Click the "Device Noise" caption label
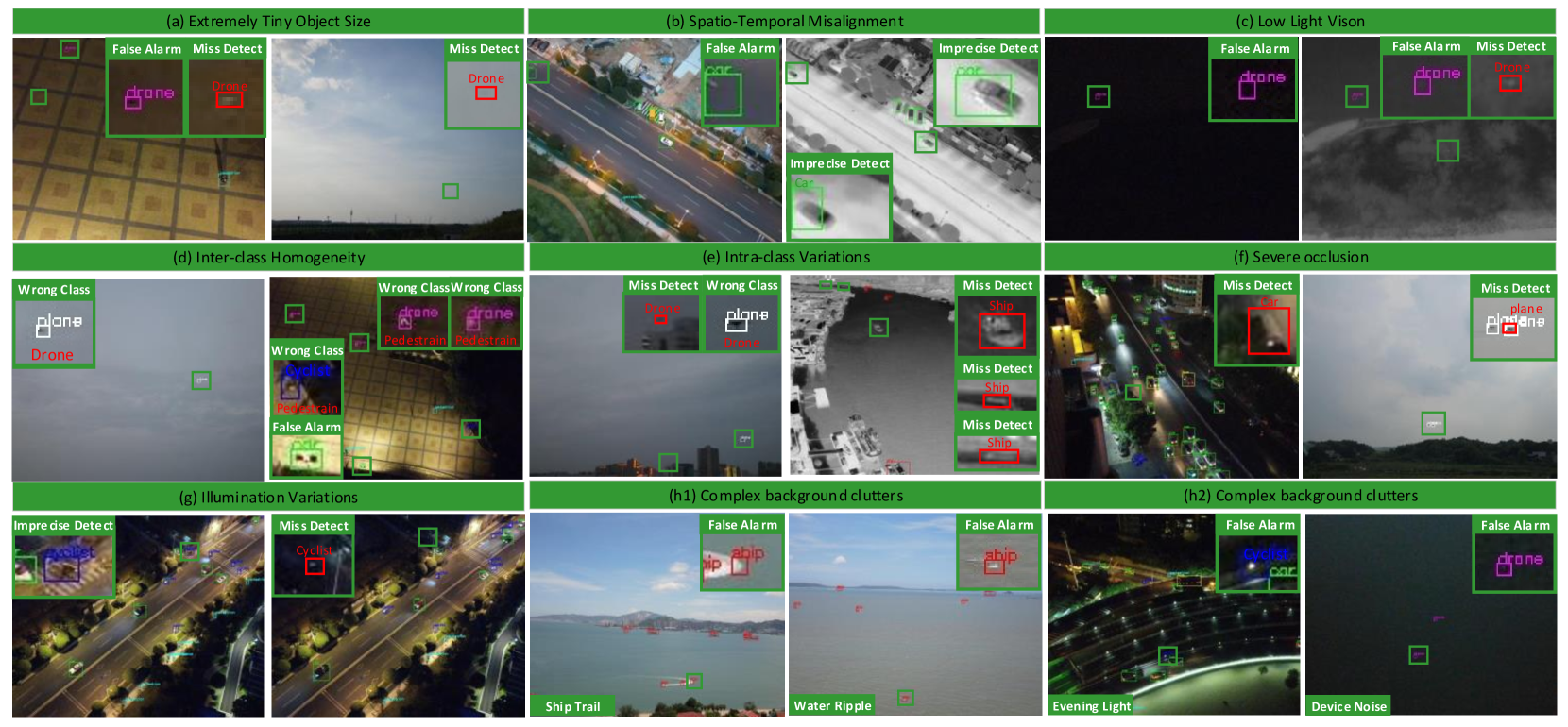The image size is (1568, 727). (1349, 706)
